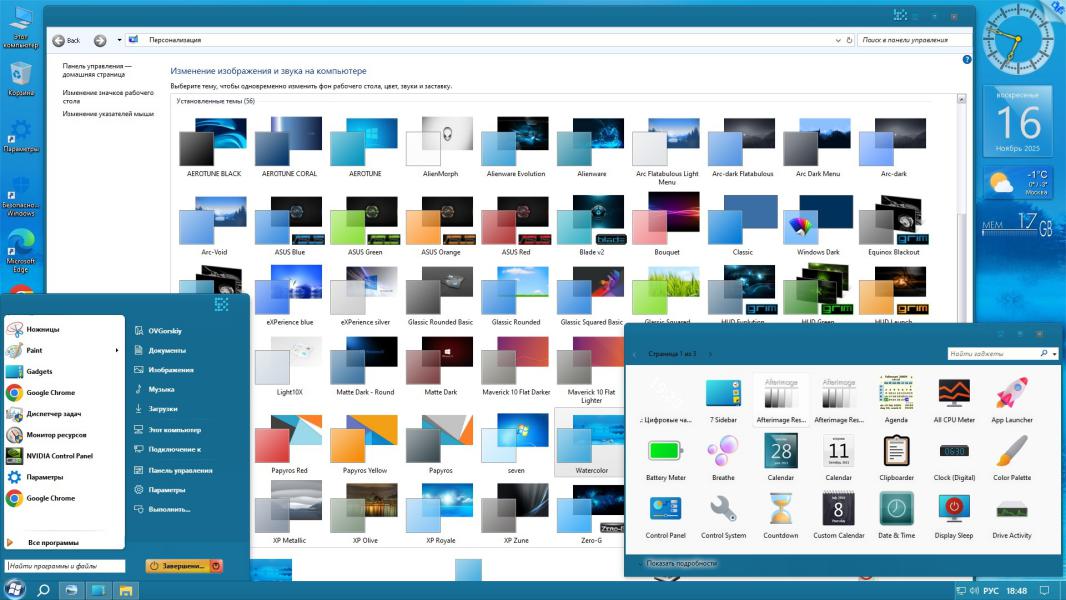
Task: Select the All CPU Meter gadget
Action: point(954,394)
